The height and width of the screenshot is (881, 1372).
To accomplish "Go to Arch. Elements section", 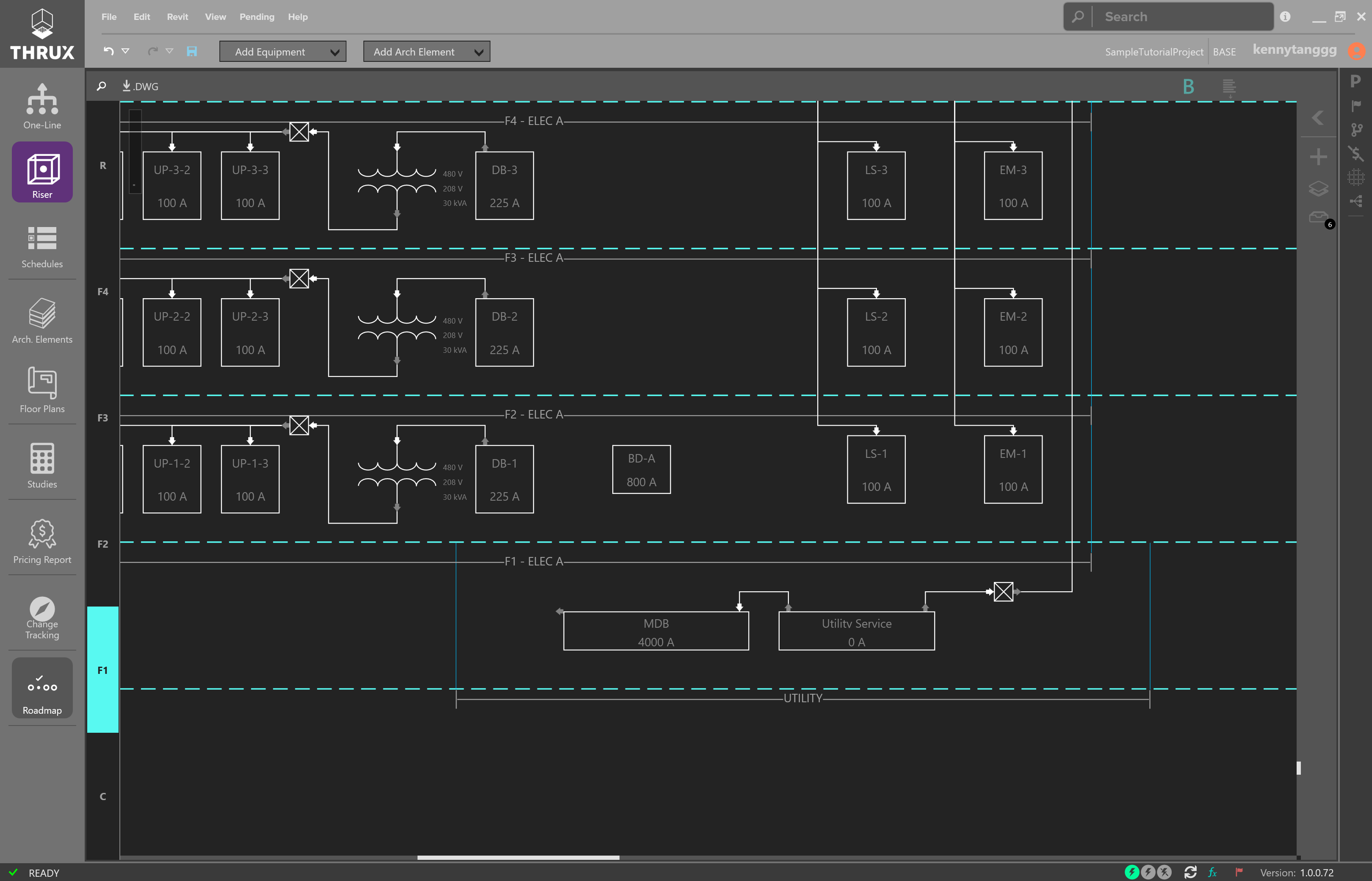I will coord(42,320).
